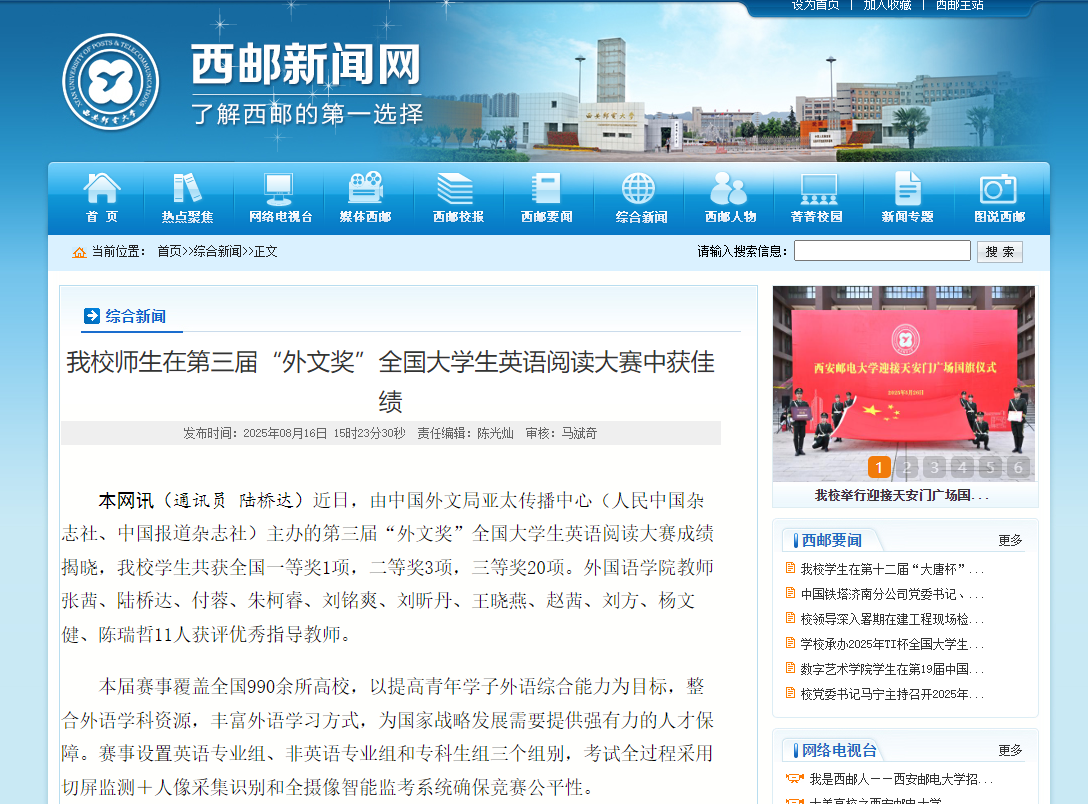1088x804 pixels.
Task: Expand 更多 in 网络电视台 section
Action: tap(1010, 750)
